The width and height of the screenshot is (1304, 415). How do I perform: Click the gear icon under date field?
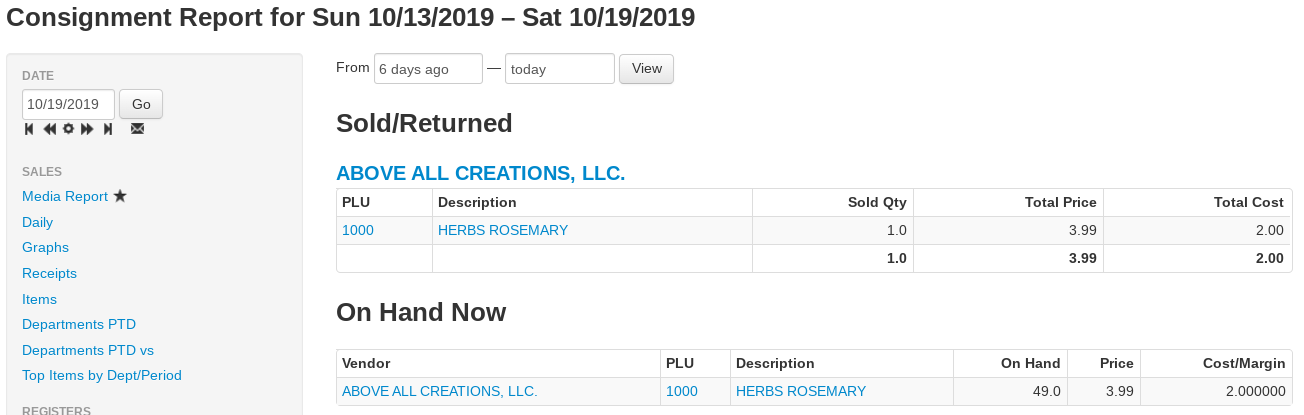point(68,129)
